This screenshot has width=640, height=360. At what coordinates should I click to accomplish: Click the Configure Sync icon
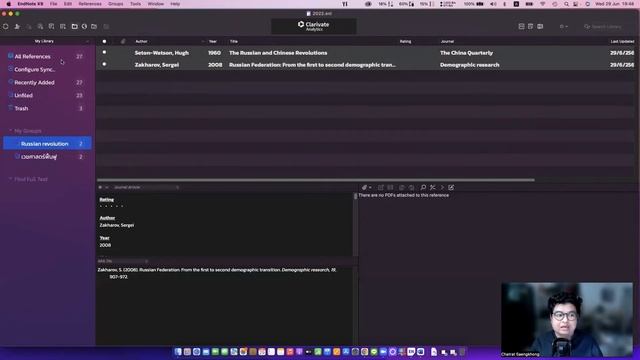click(11, 69)
